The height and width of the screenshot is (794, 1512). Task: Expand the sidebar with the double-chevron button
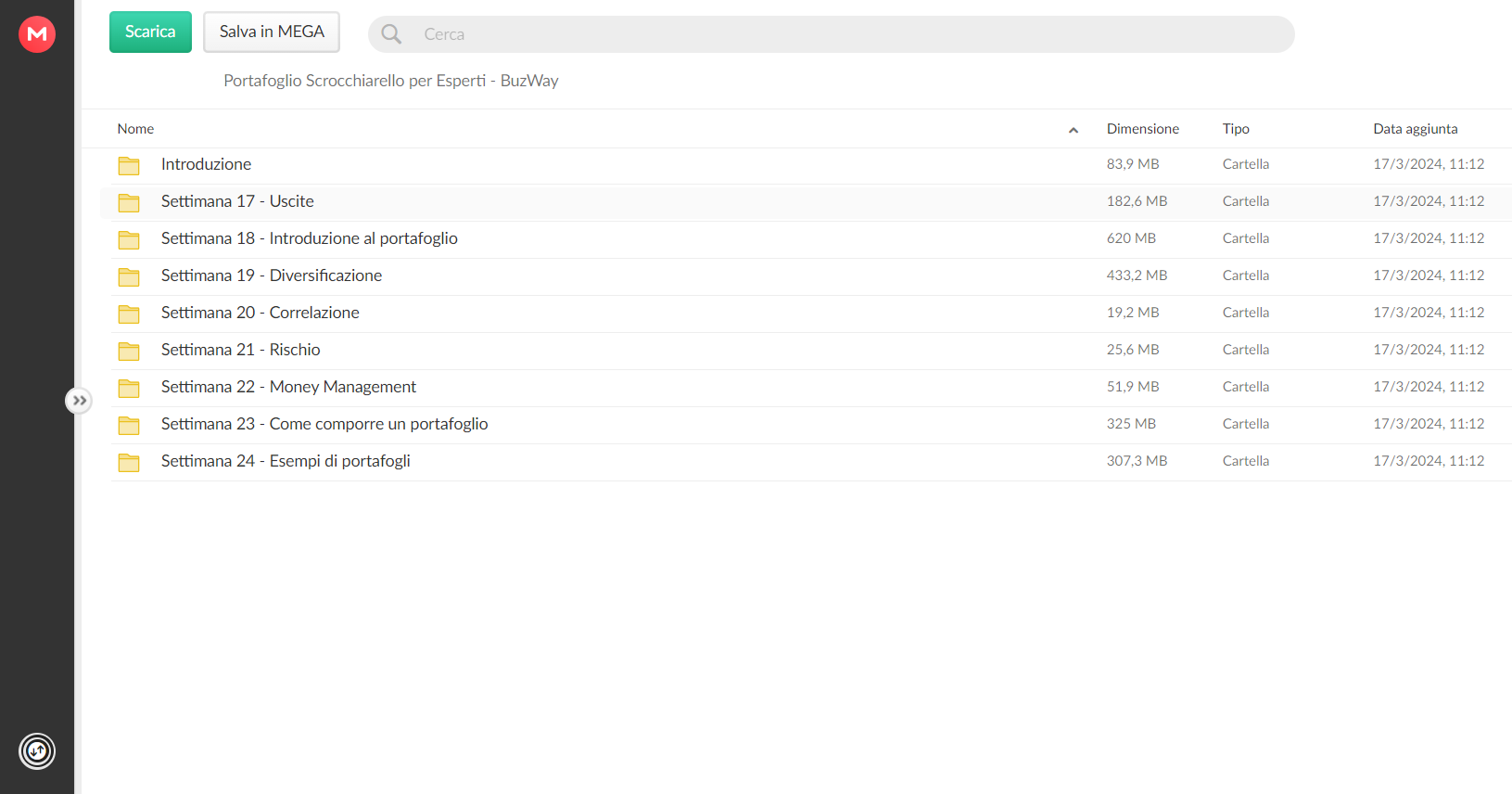coord(79,401)
